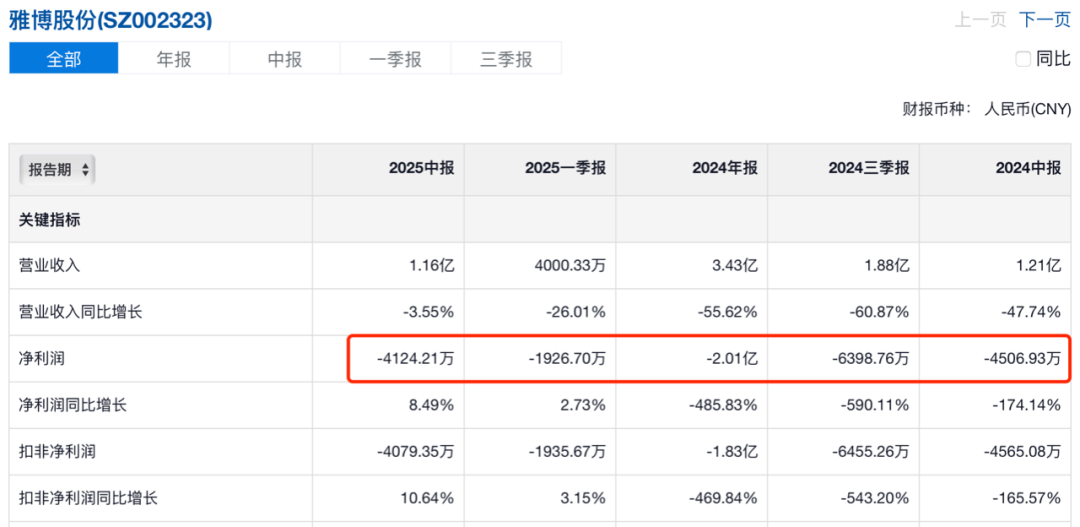This screenshot has width=1080, height=527.
Task: Click the 净利润 row label
Action: [x=42, y=358]
